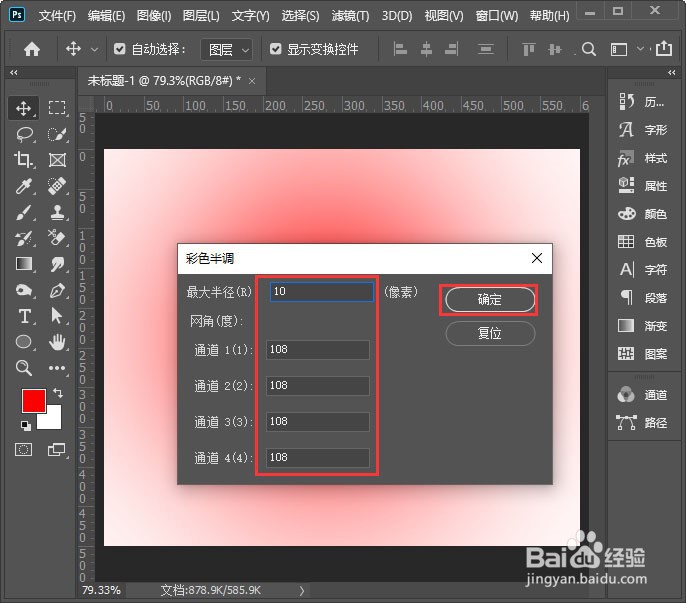Click the 通道 4 angle field
This screenshot has height=603, width=686.
[318, 458]
